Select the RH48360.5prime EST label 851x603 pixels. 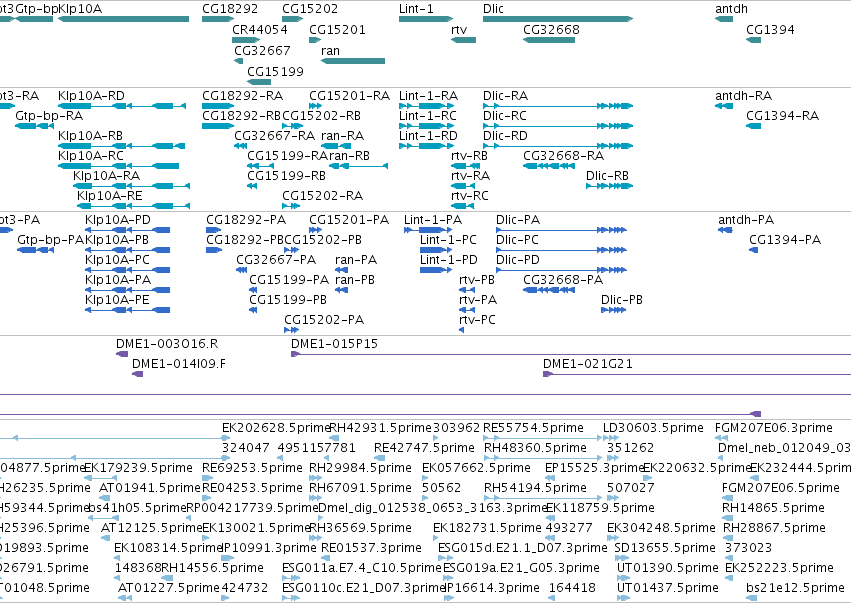click(535, 448)
